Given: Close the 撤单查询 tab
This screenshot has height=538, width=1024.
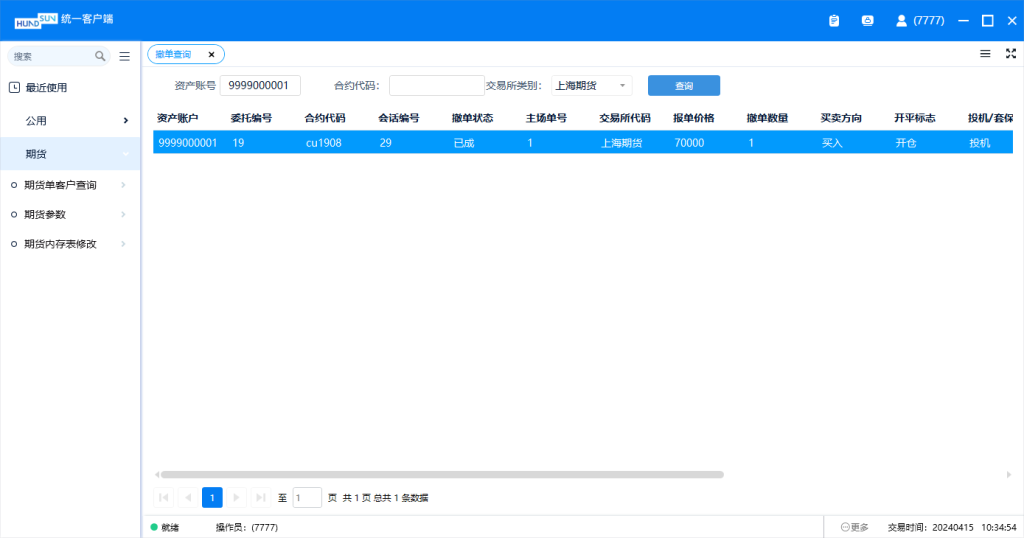Looking at the screenshot, I should pyautogui.click(x=211, y=55).
